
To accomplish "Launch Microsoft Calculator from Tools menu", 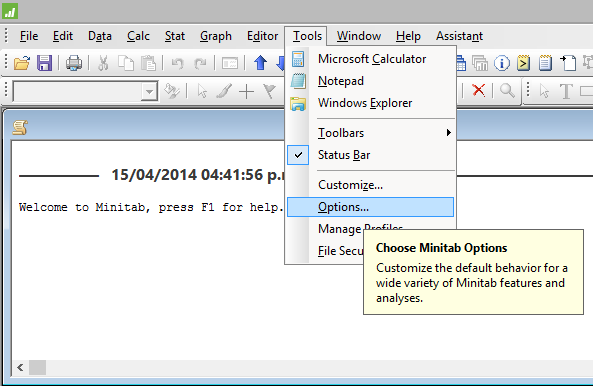I will pos(371,59).
